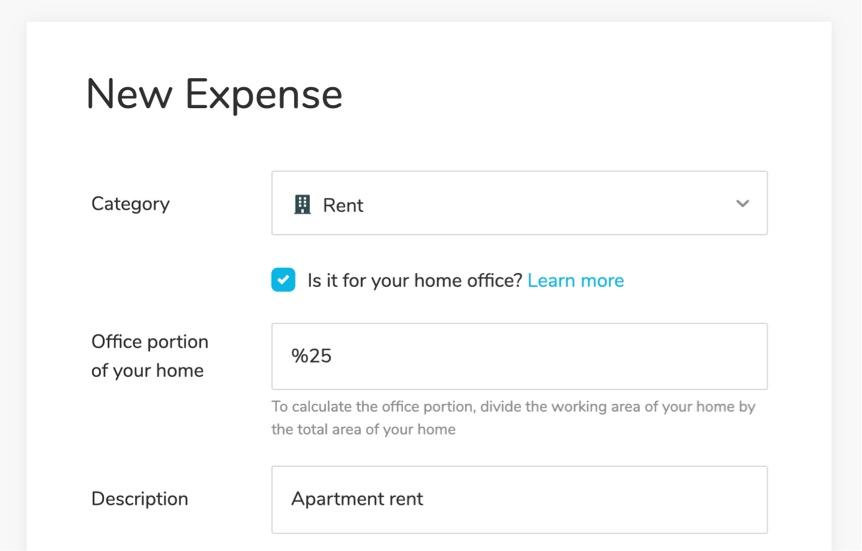Focus the Description input field
Screen dimensions: 862x551
click(x=519, y=499)
